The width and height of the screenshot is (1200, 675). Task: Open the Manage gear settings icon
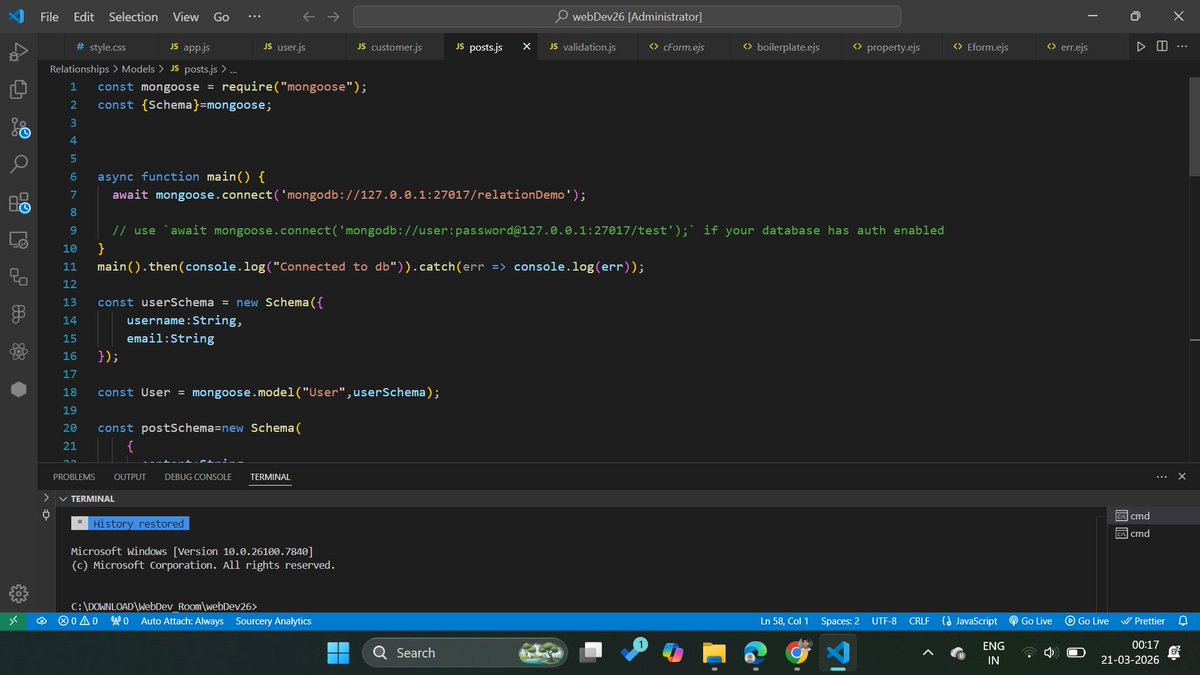point(18,592)
